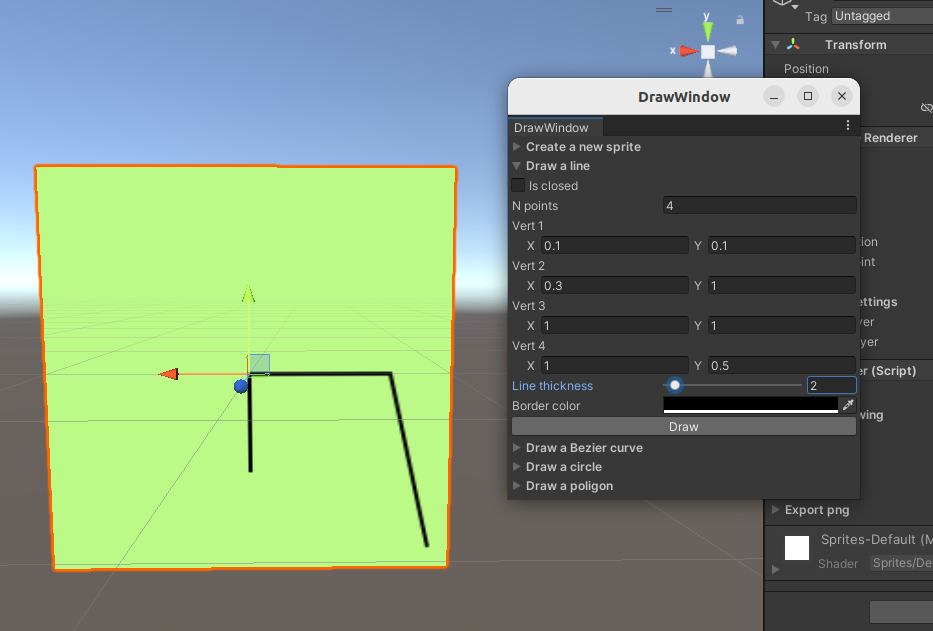933x631 pixels.
Task: Toggle the constrained proportions link icon
Action: [926, 108]
